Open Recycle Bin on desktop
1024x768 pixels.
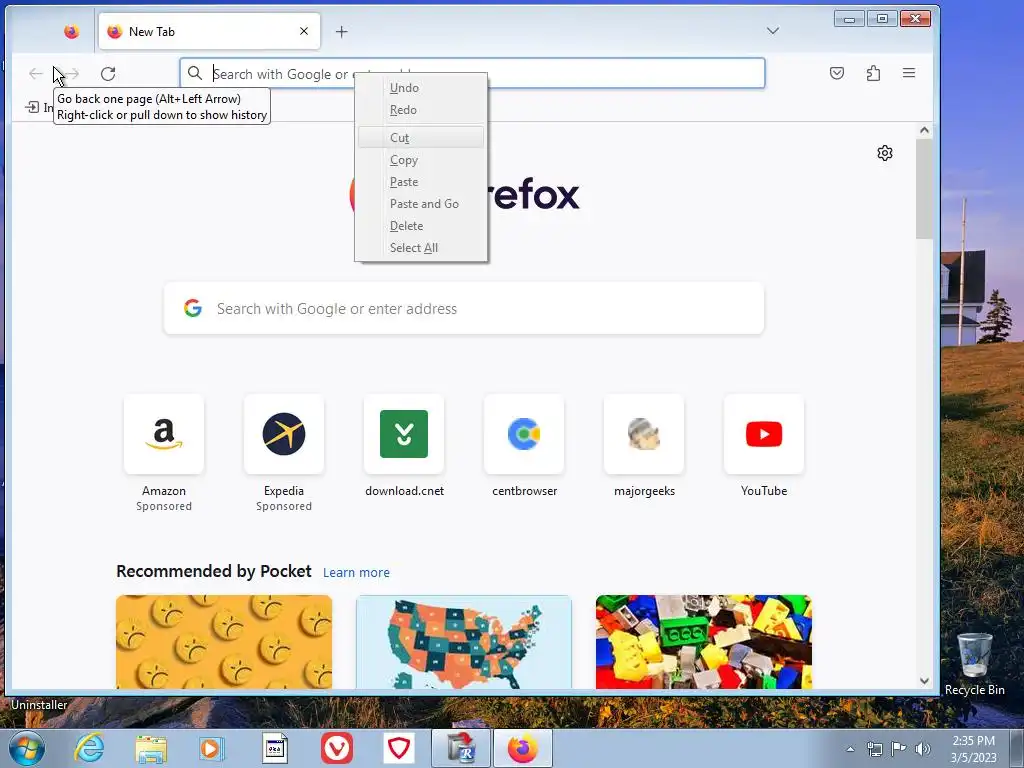[974, 663]
